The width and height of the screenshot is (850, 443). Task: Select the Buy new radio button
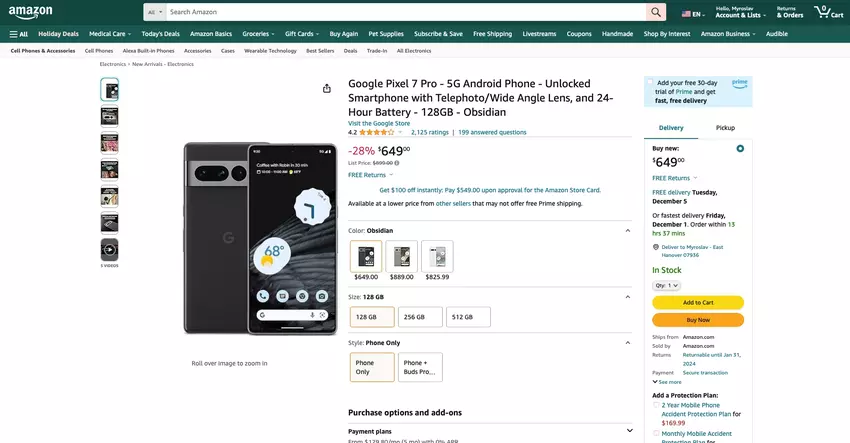(x=740, y=148)
